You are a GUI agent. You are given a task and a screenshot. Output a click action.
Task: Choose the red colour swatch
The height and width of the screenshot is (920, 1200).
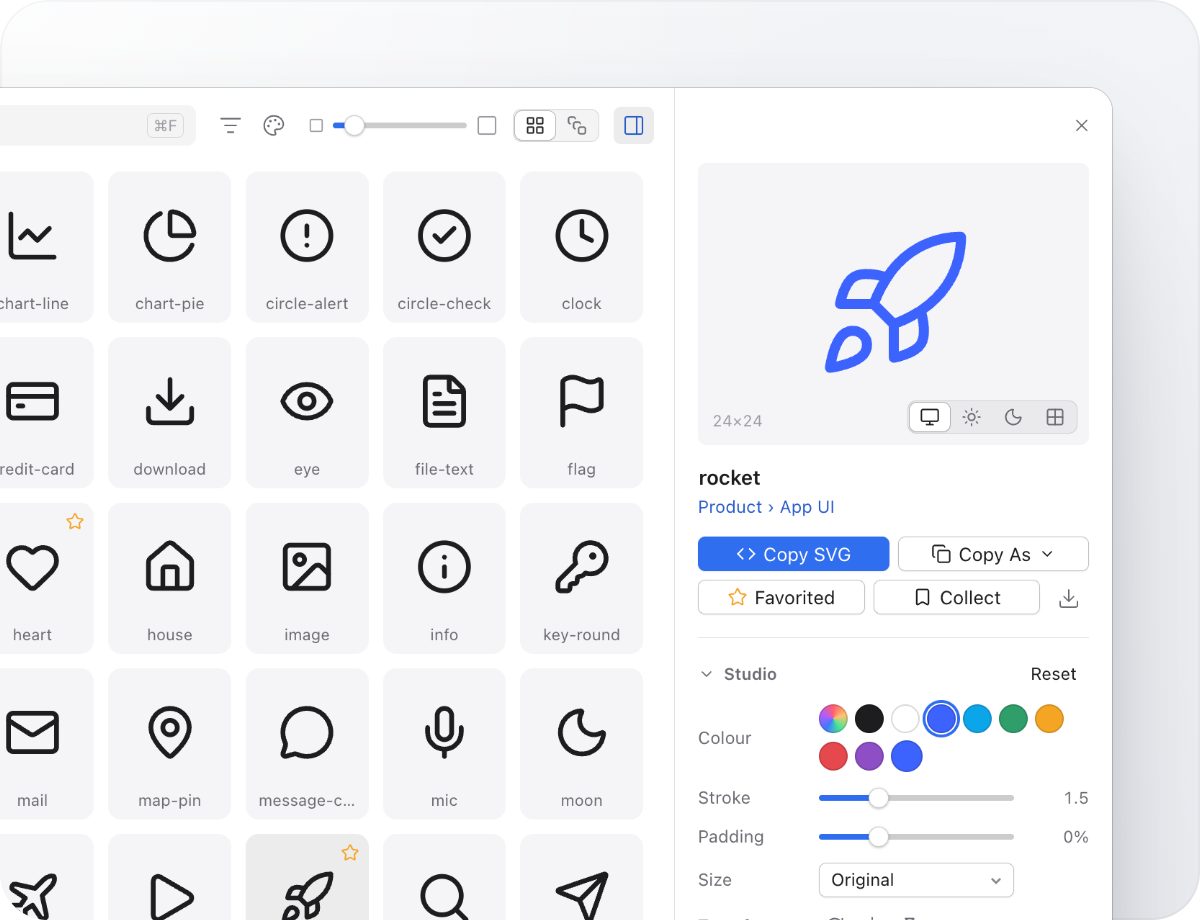pyautogui.click(x=833, y=756)
